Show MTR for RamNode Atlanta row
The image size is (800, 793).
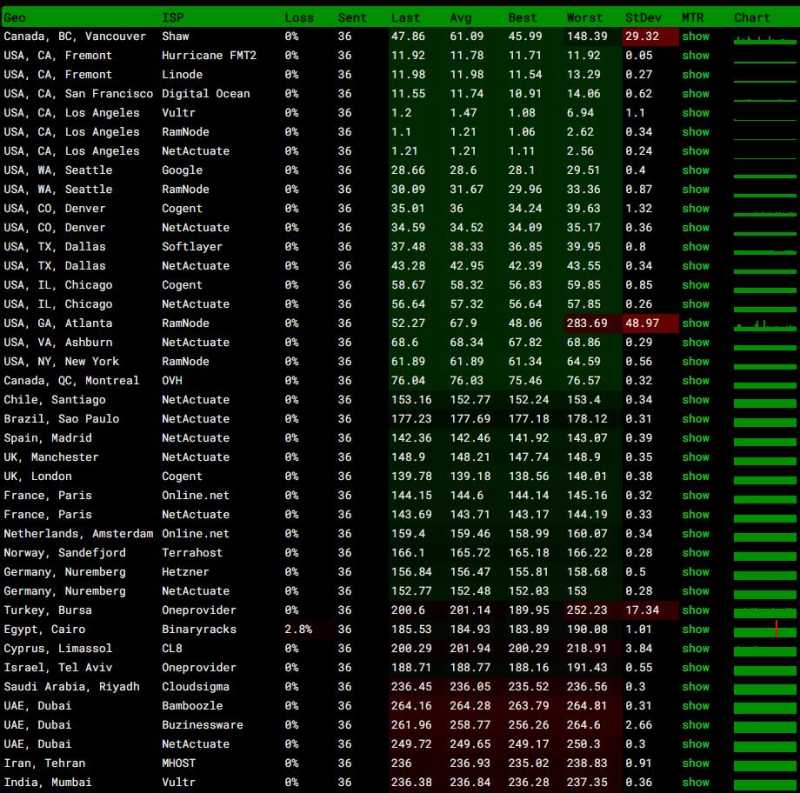695,324
